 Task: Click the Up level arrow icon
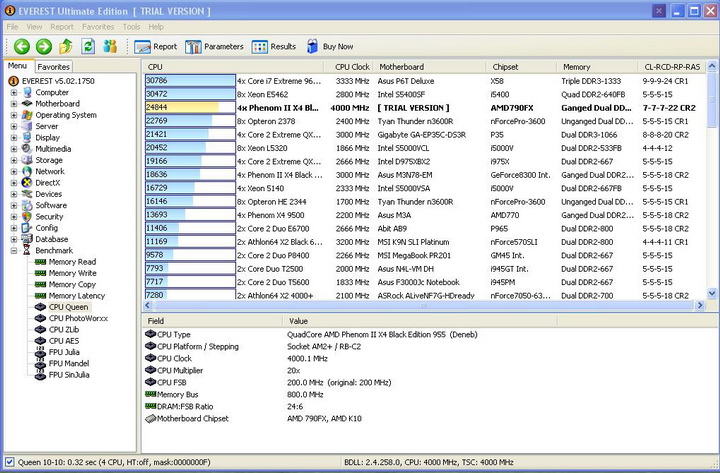(x=66, y=46)
